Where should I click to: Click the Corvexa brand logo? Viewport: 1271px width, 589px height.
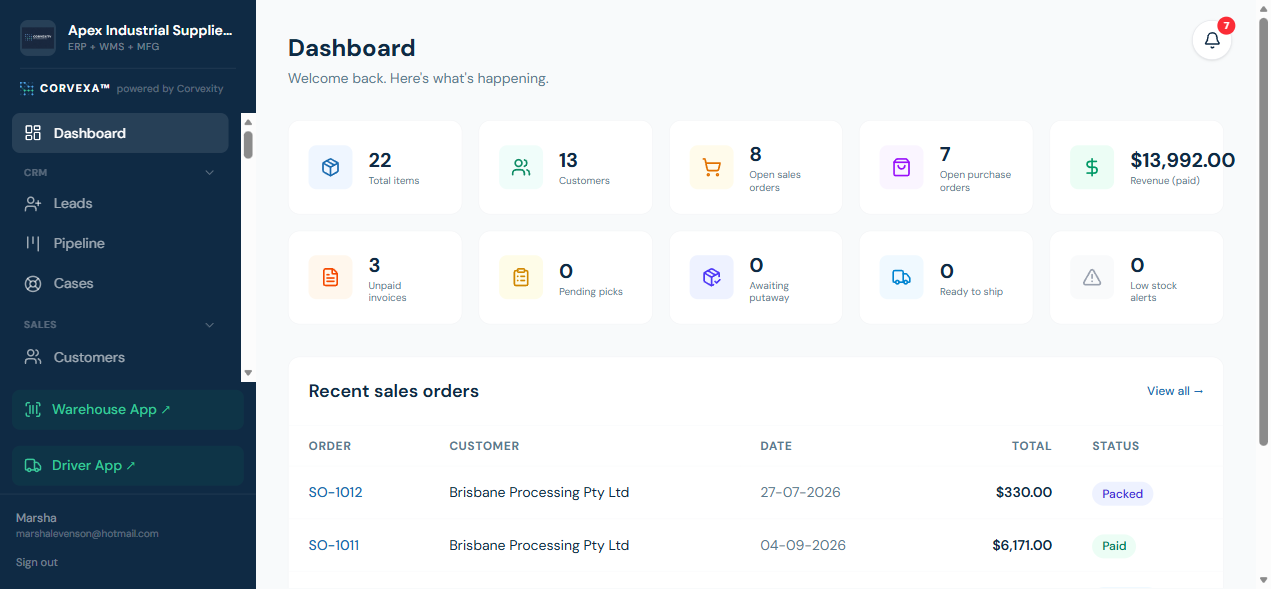[x=64, y=89]
